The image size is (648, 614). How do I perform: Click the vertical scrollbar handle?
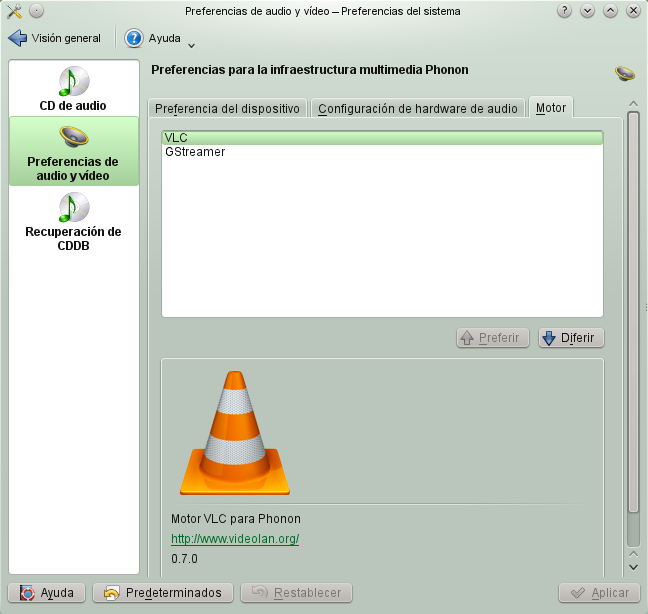[633, 312]
